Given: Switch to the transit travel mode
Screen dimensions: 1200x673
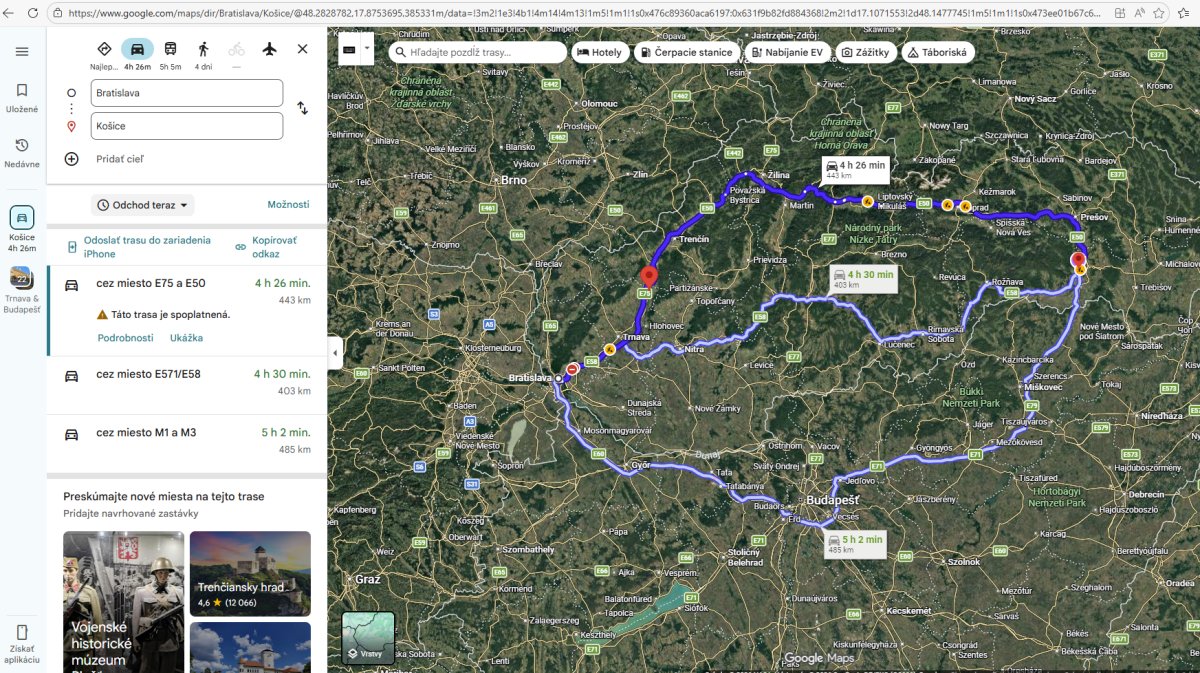Looking at the screenshot, I should click(171, 49).
